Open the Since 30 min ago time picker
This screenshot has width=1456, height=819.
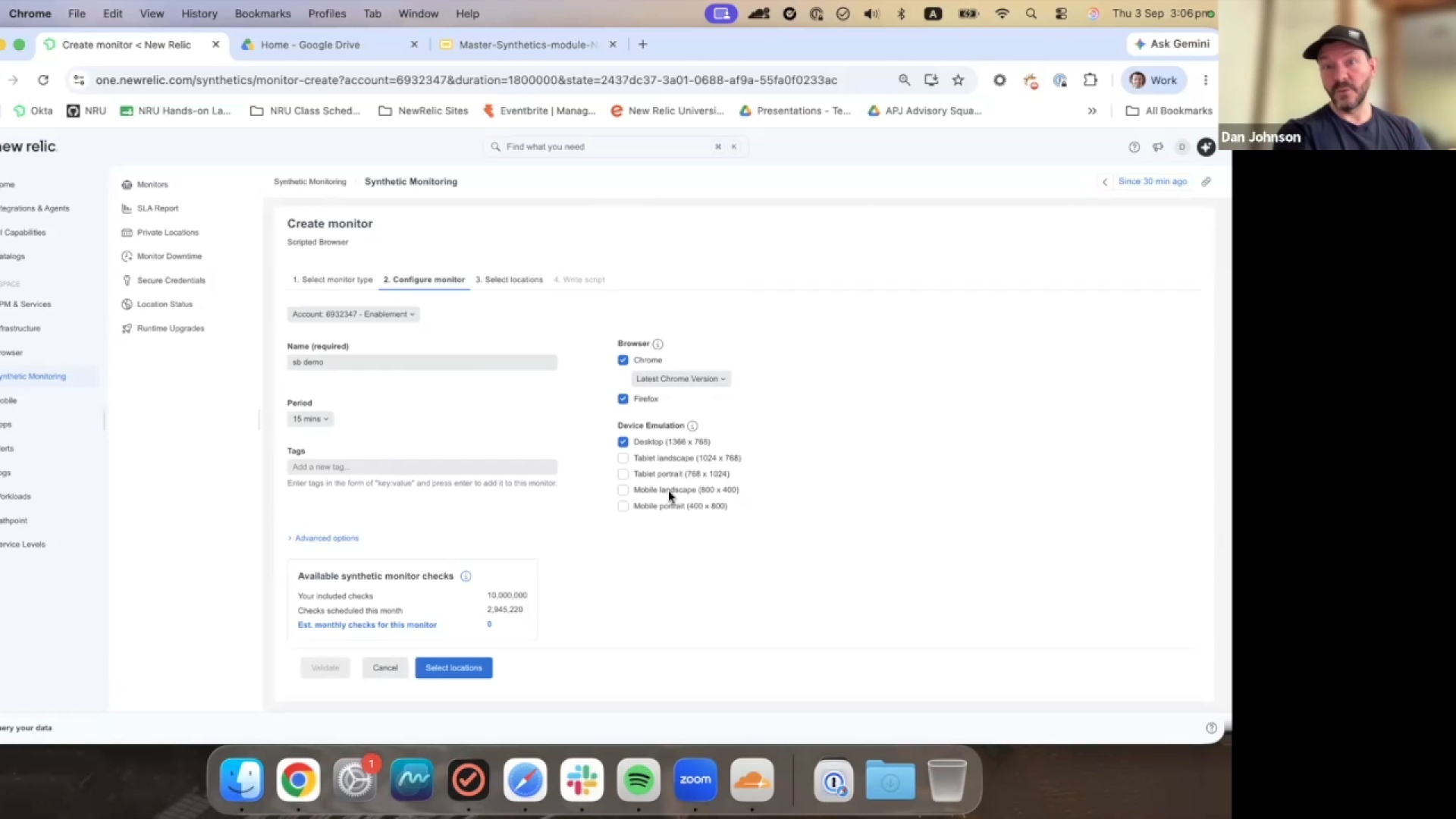1152,182
